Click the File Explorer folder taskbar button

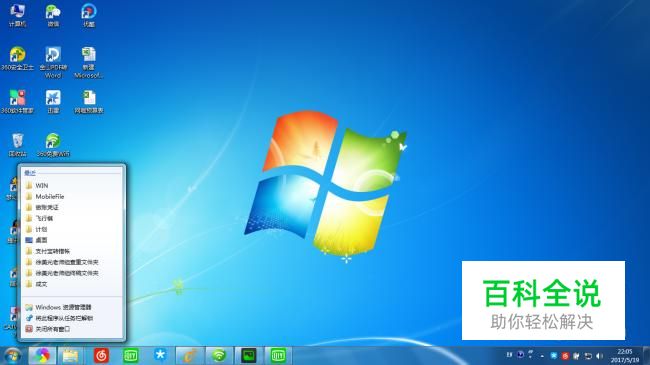[70, 355]
